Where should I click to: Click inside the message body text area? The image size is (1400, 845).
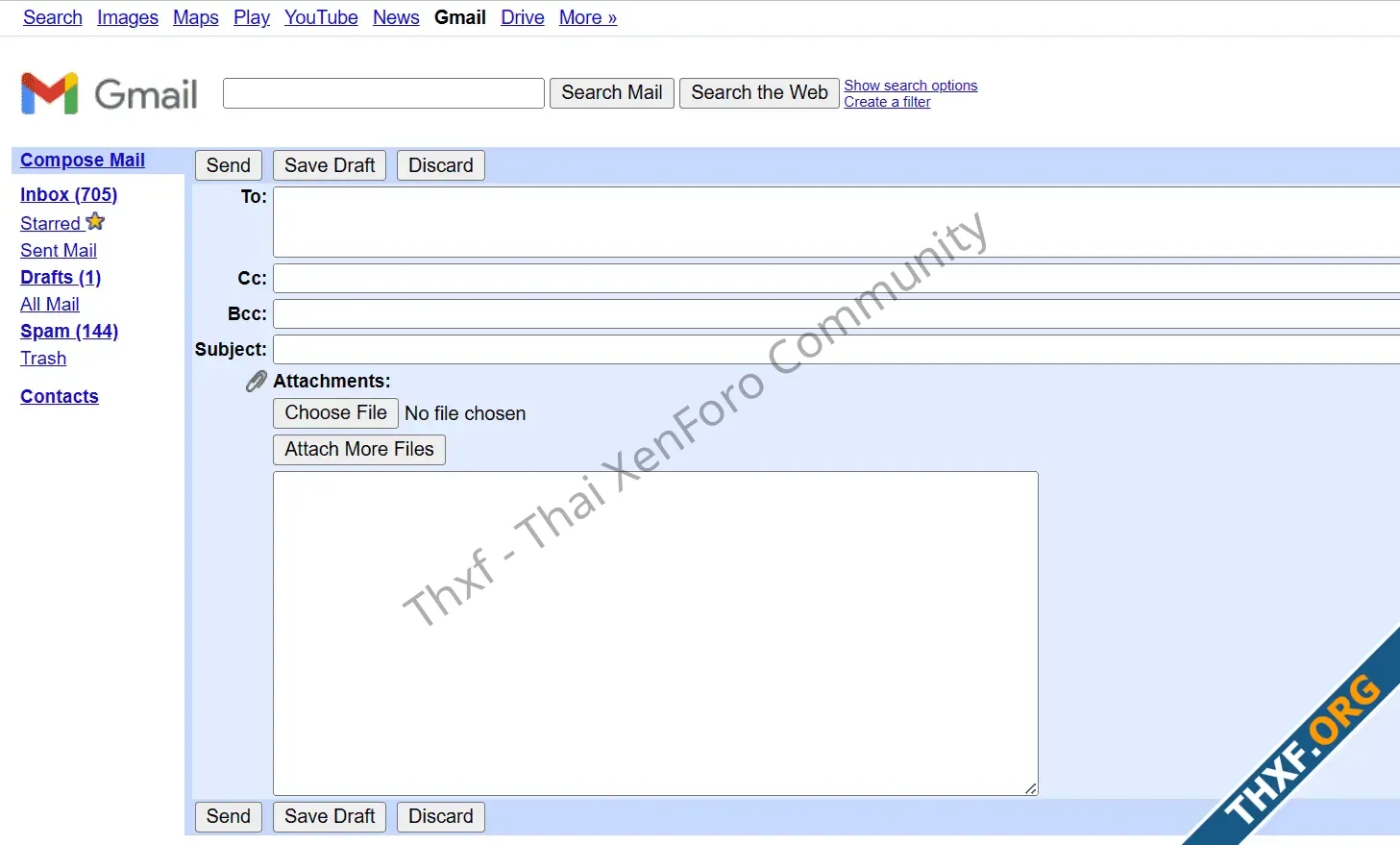pos(655,634)
